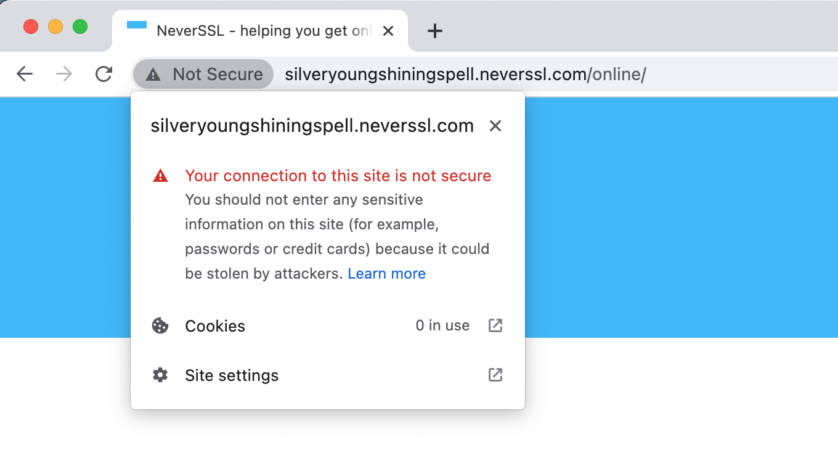Click the forward navigation arrow

coord(64,74)
